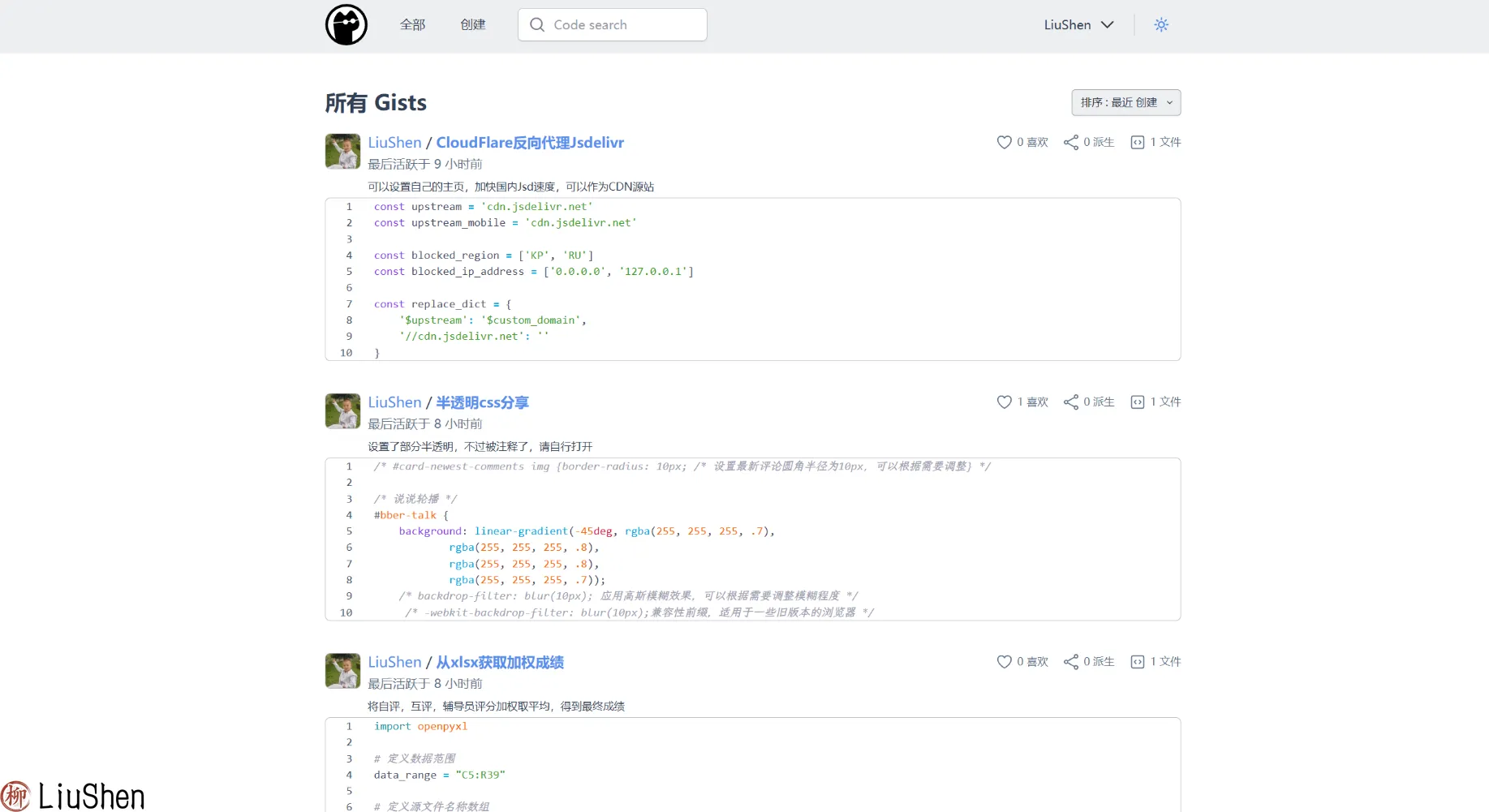Click LiuShen's avatar beside CloudFlare反向代理Jsdelivr
1489x812 pixels.
pos(342,152)
